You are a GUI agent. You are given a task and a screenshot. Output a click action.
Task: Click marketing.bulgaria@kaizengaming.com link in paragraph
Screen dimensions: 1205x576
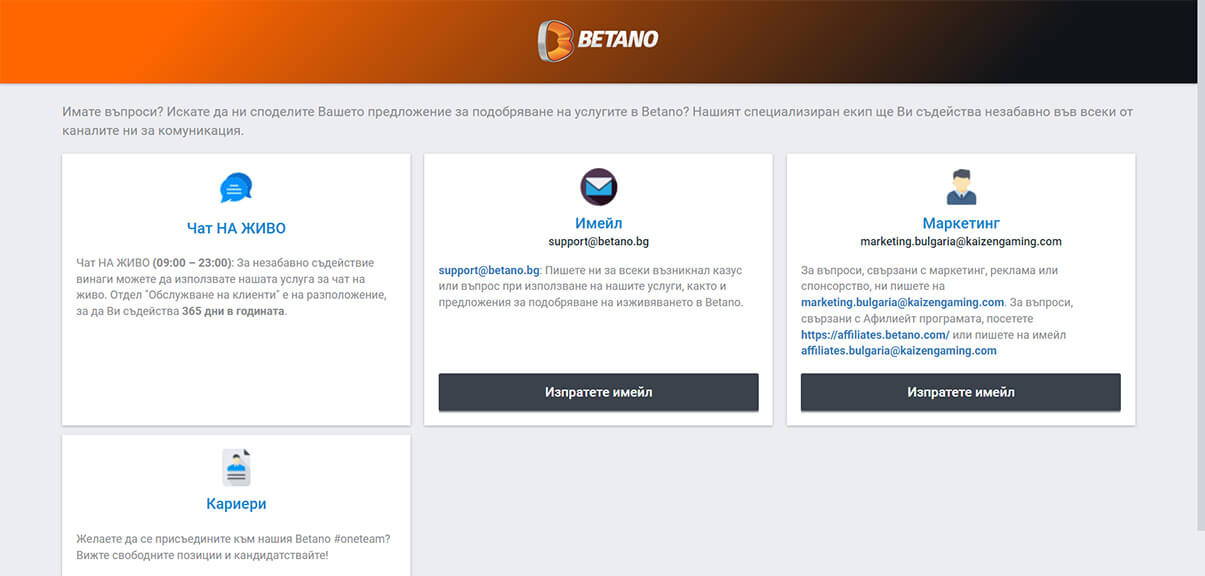902,302
